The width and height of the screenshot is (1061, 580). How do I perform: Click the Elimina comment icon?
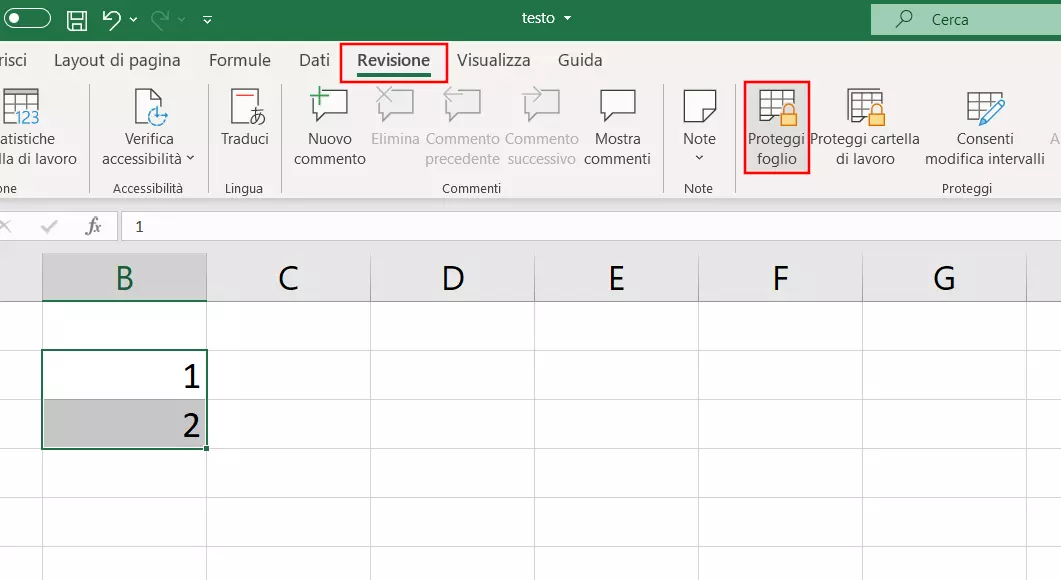tap(394, 106)
